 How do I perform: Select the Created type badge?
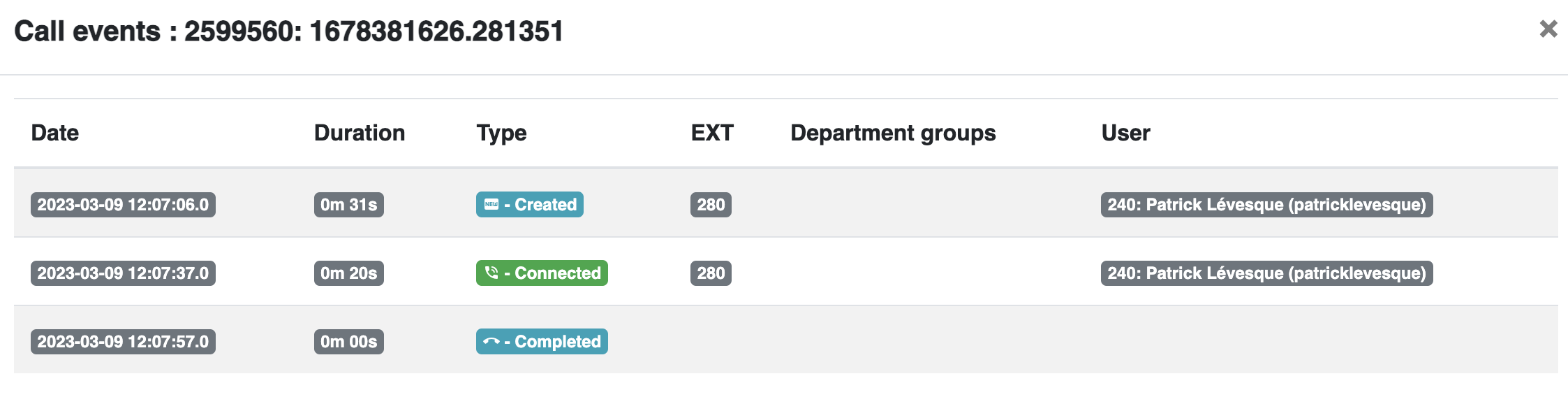(x=530, y=205)
